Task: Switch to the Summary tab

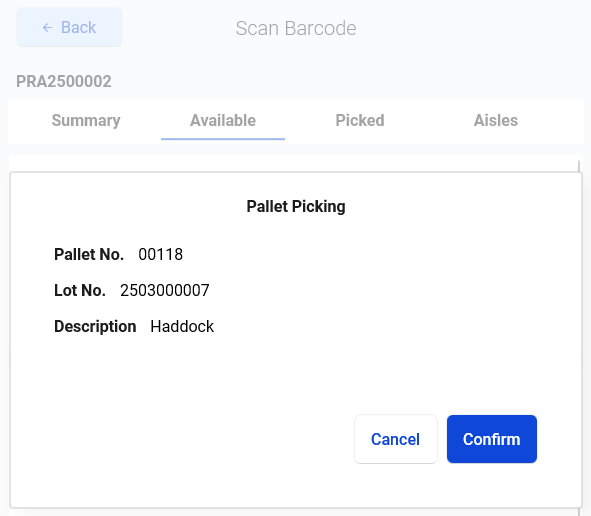Action: [x=86, y=121]
